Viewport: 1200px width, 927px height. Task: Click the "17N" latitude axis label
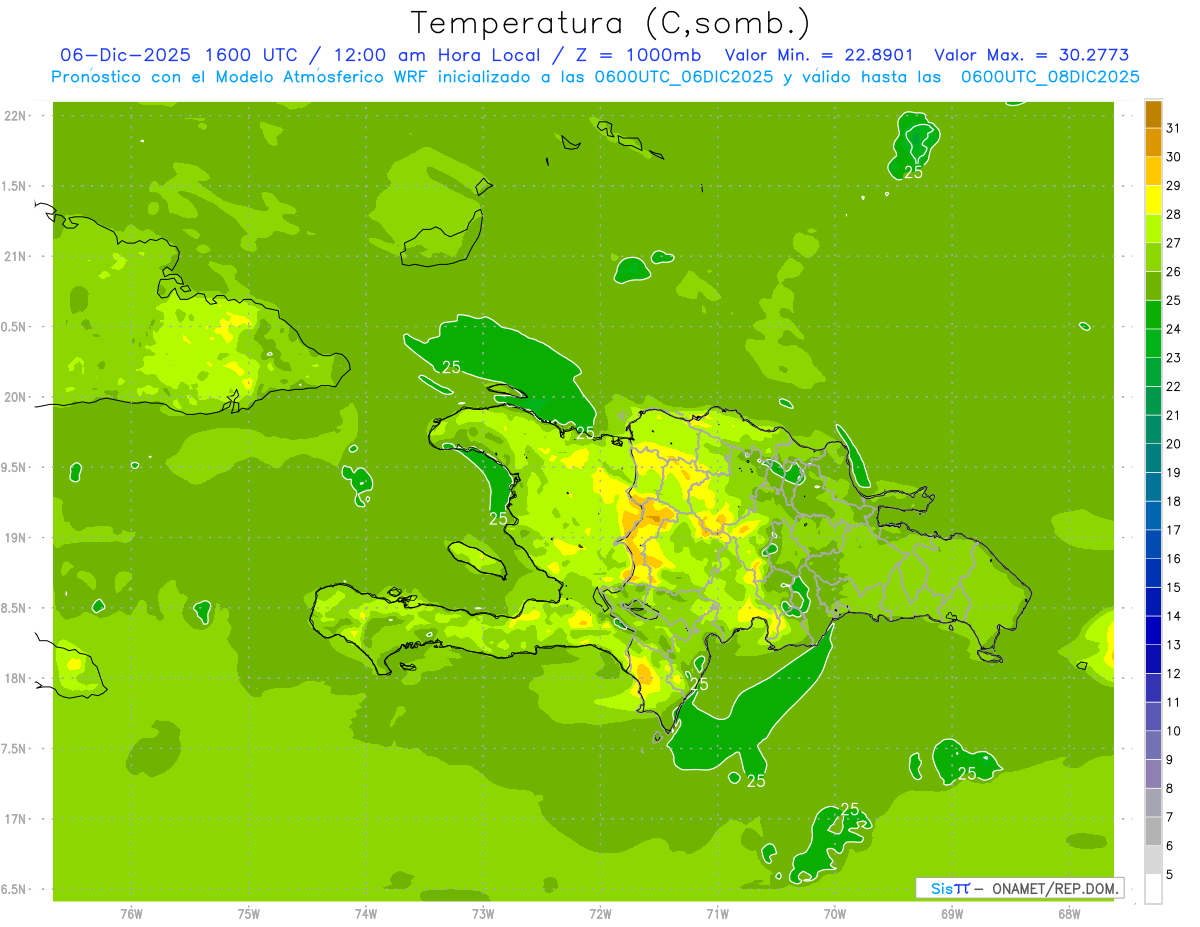pyautogui.click(x=15, y=819)
